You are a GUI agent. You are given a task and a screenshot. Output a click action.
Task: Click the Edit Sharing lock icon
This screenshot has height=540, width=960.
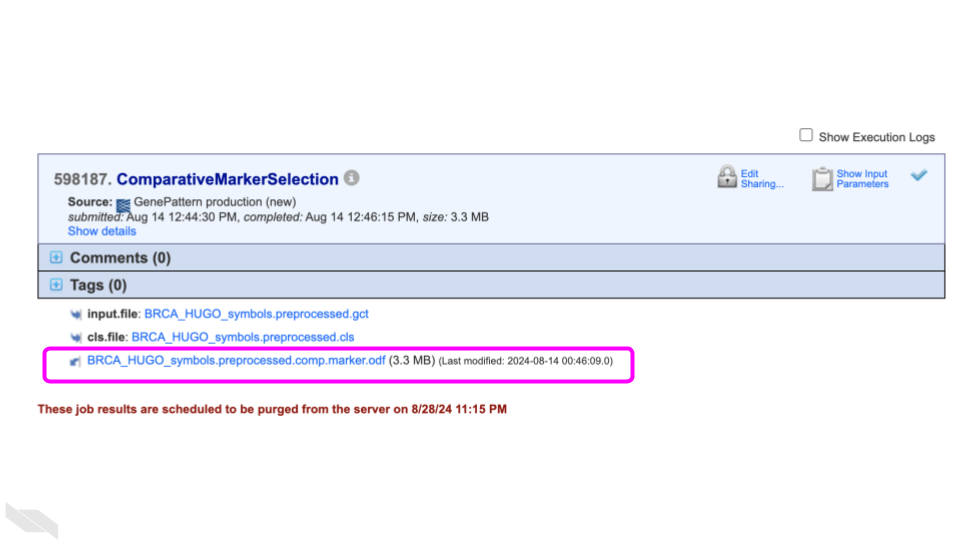click(727, 177)
